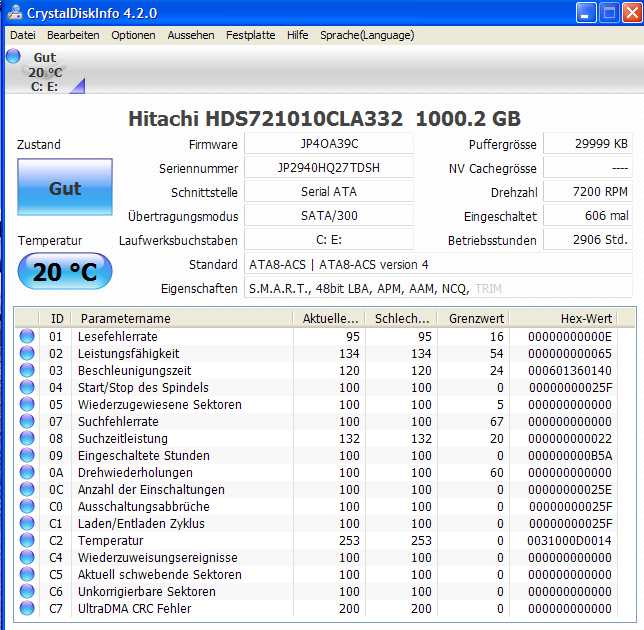The image size is (644, 630).
Task: Open the Aussehen menu
Action: [191, 35]
